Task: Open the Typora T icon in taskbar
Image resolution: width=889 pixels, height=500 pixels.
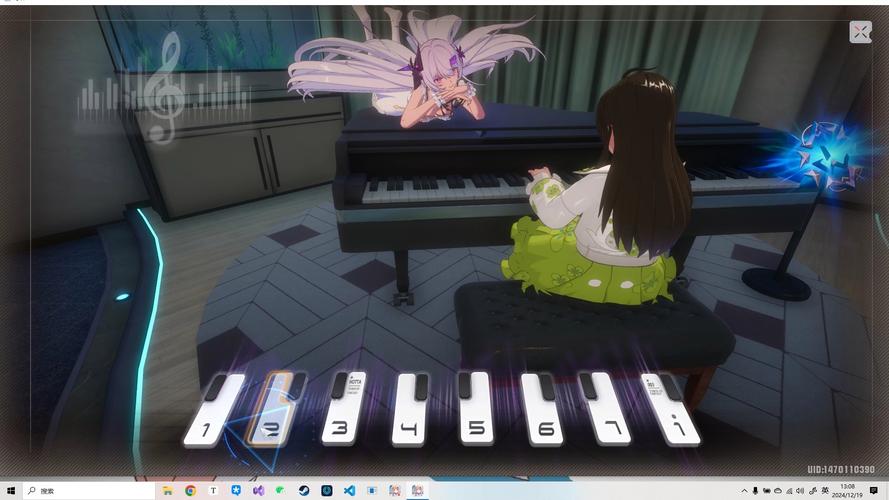Action: point(213,491)
